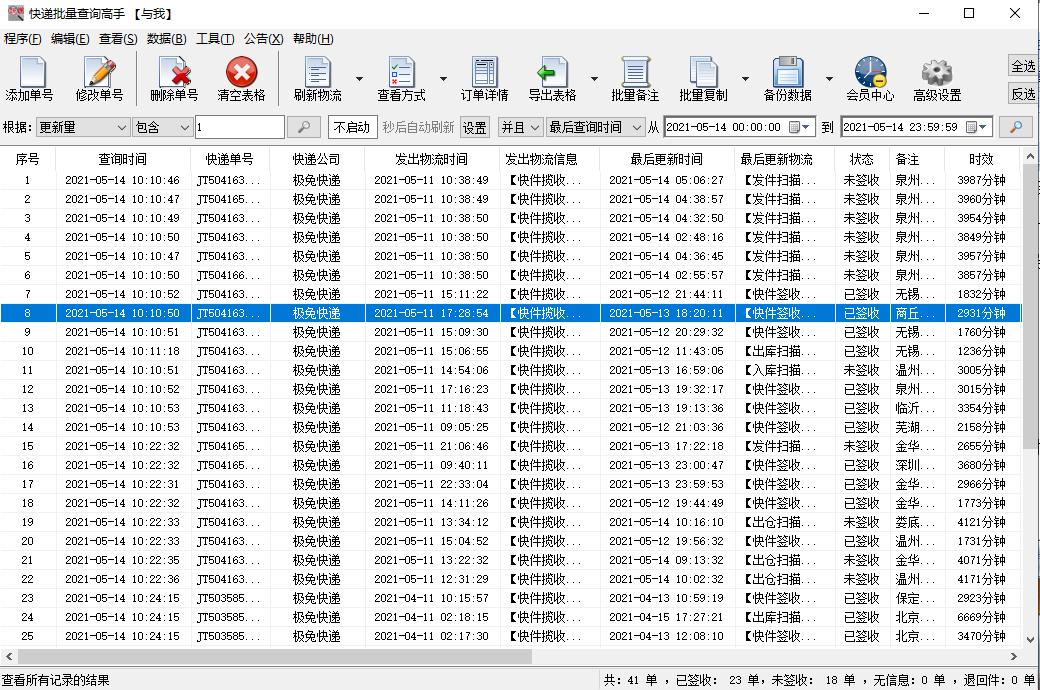Image resolution: width=1040 pixels, height=690 pixels.
Task: Select the highlighted row 8 cell 商丘
Action: 915,313
